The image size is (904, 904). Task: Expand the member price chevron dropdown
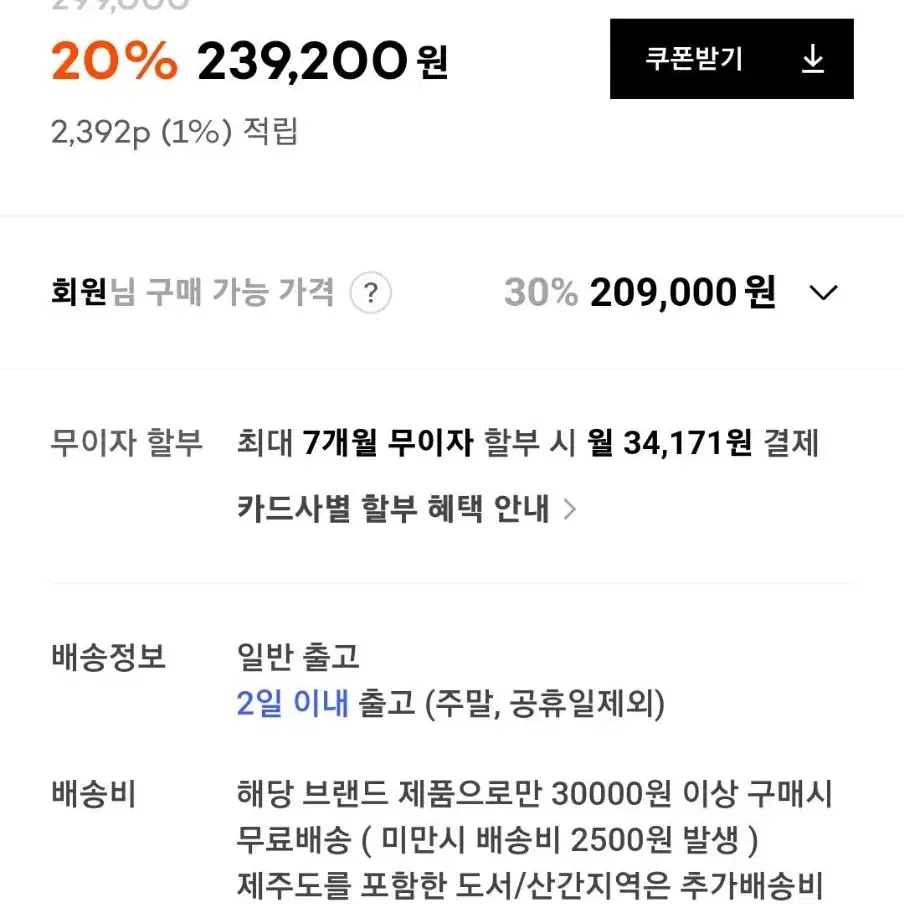(x=823, y=292)
